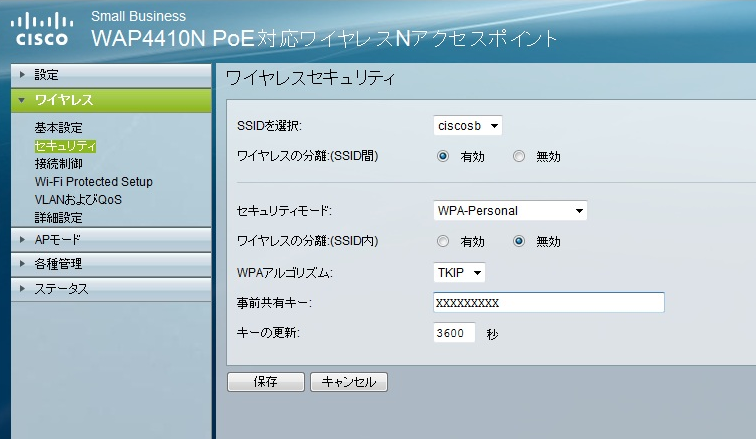Click the SSIDを選択 label

point(269,126)
